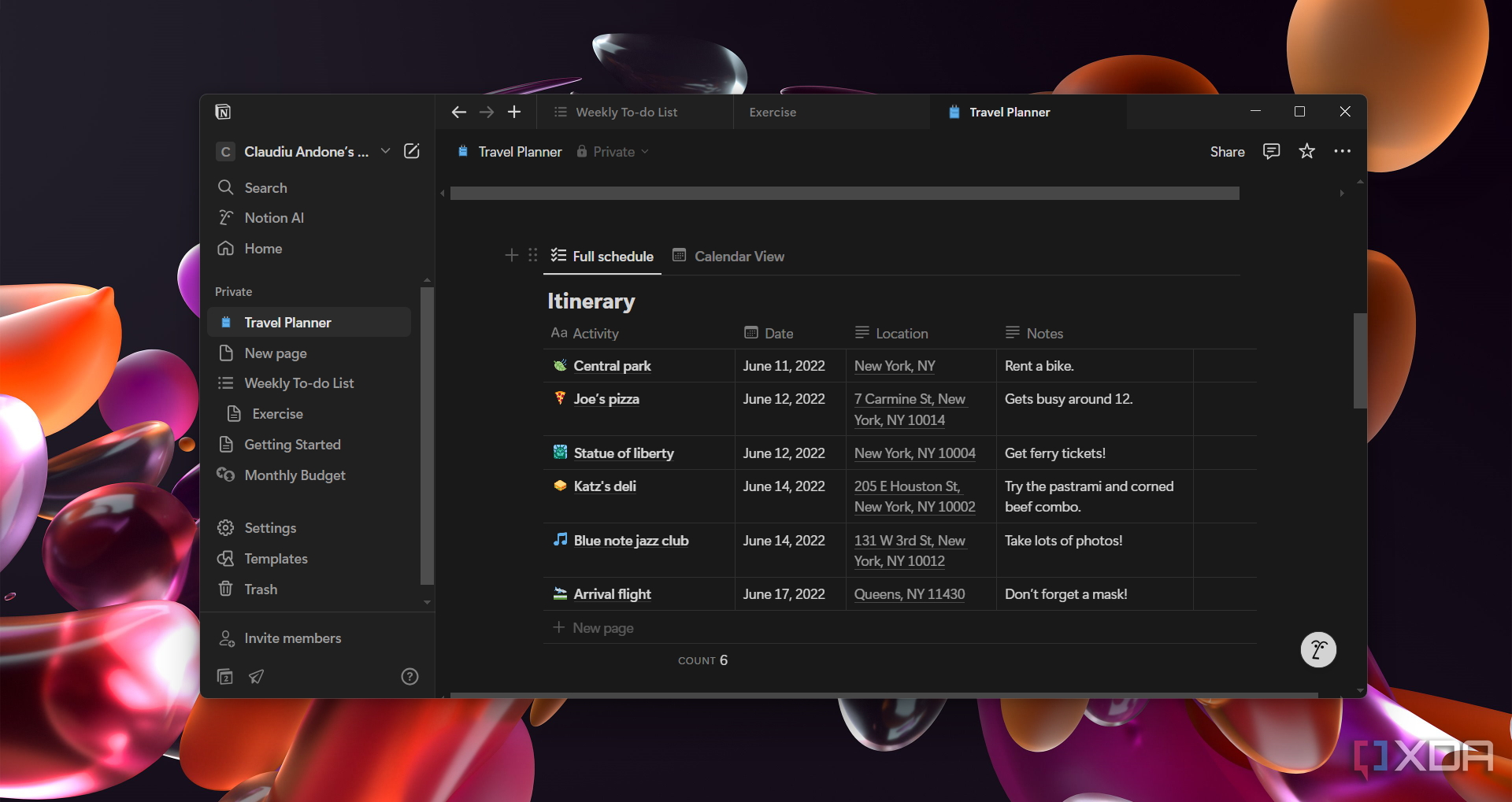
Task: Click the horizontal scrollbar above the table
Action: (x=844, y=194)
